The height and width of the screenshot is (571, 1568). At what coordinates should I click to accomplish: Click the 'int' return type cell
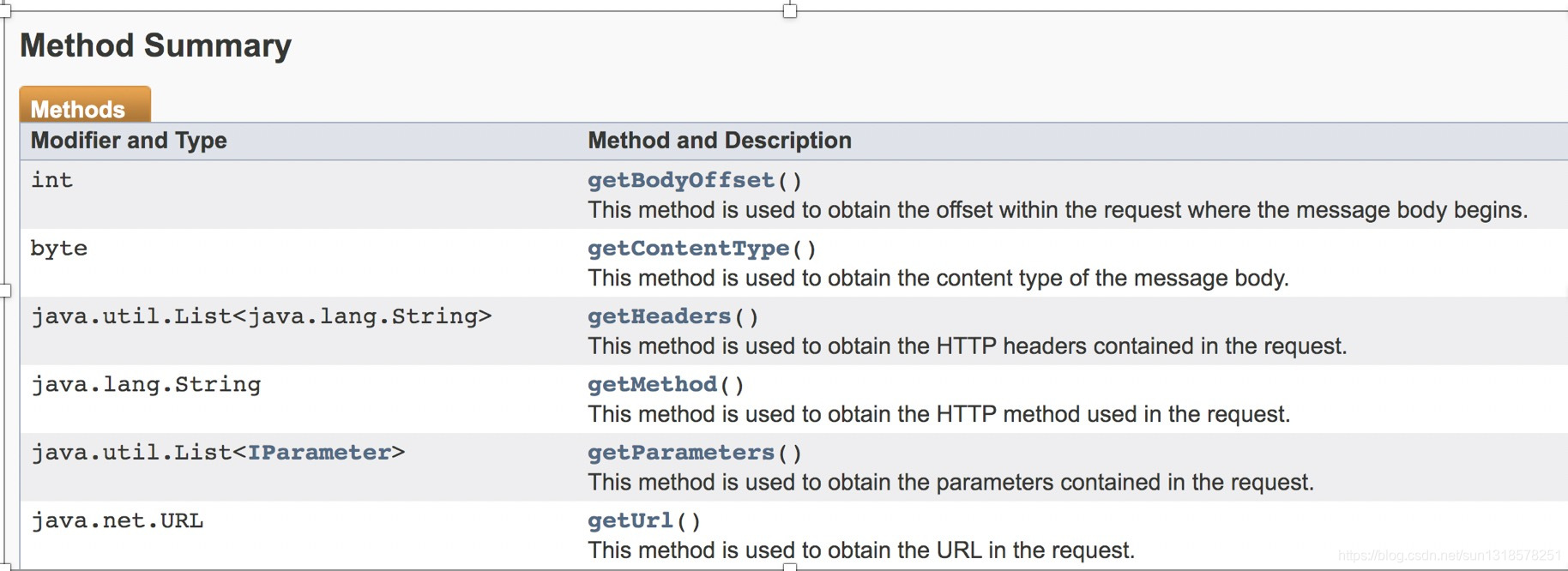point(52,180)
